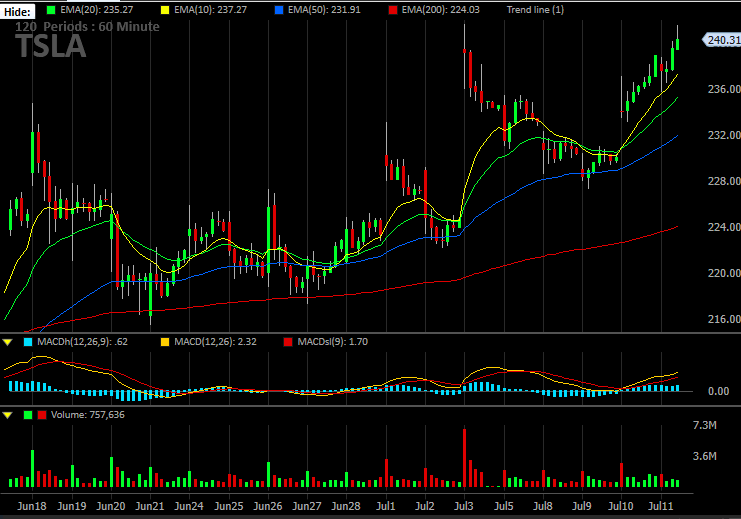Click the Jun21 date on the time axis

[150, 506]
